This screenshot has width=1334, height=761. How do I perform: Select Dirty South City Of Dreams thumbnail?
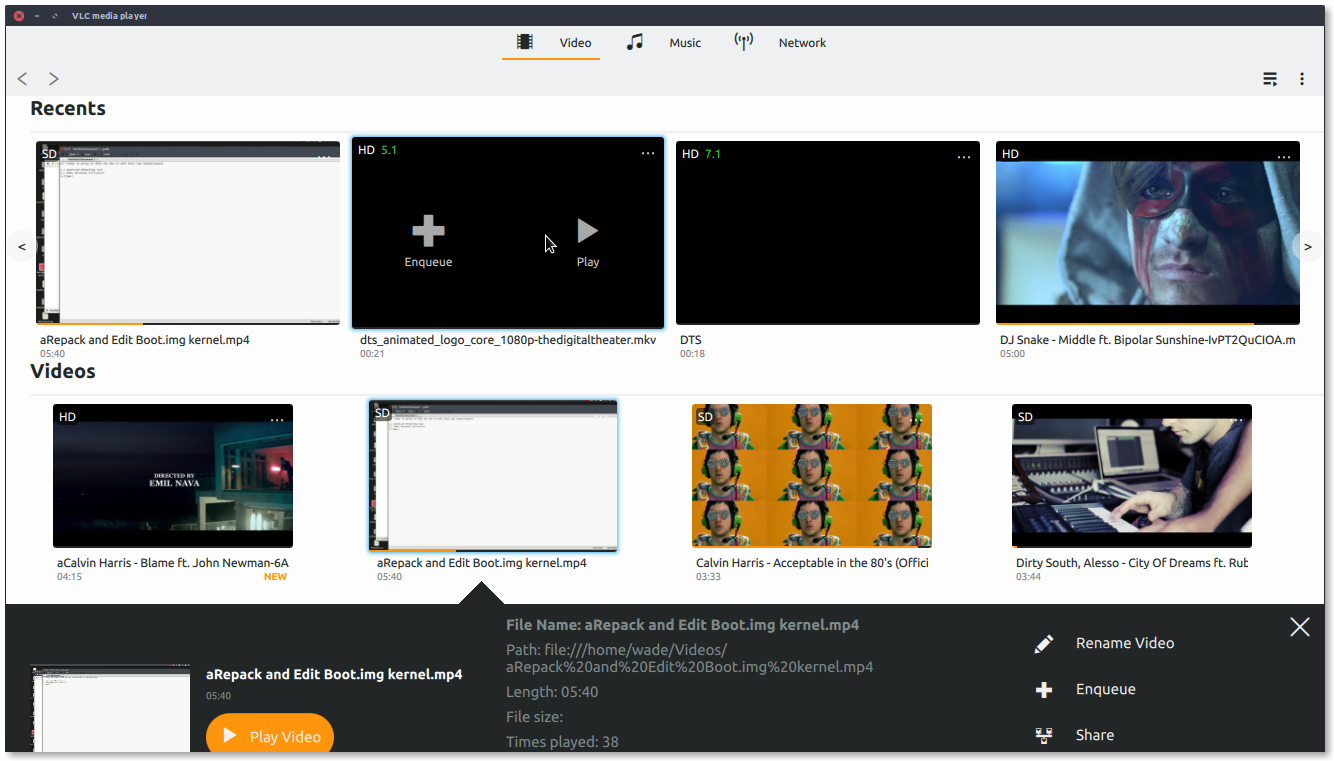click(1132, 476)
